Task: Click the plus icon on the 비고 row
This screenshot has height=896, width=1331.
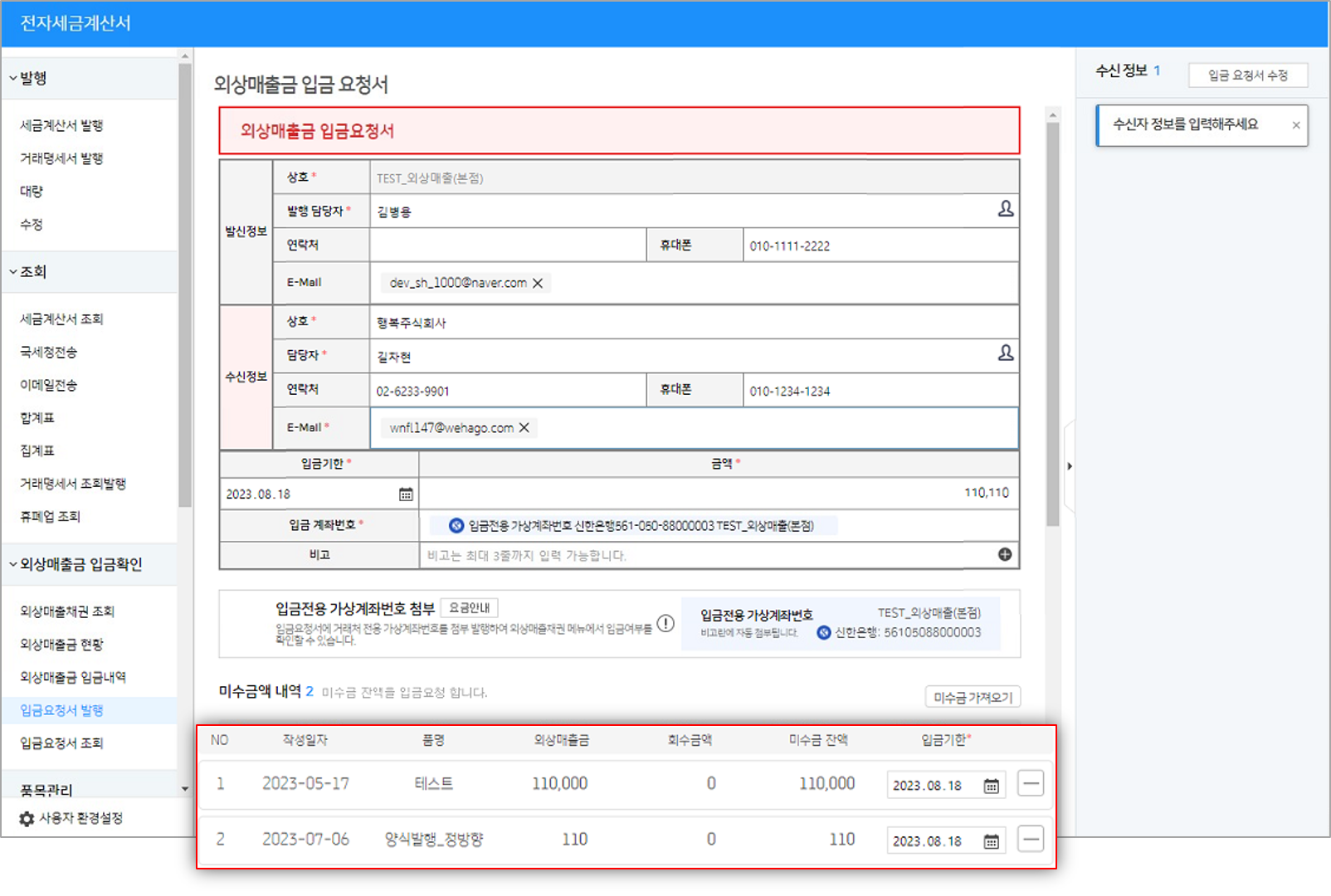Action: click(x=1006, y=554)
